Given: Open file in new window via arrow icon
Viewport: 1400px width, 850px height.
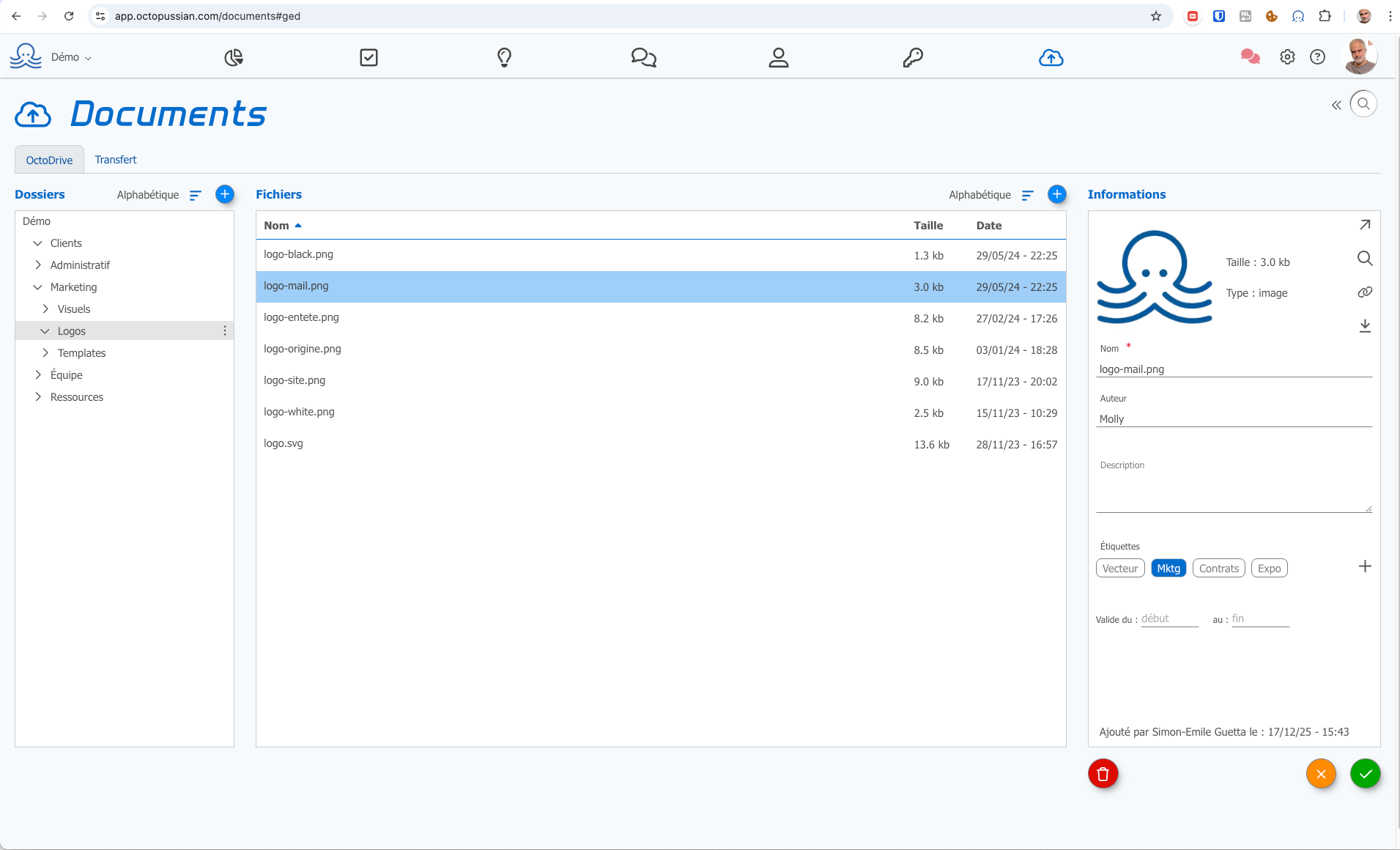Looking at the screenshot, I should point(1364,224).
